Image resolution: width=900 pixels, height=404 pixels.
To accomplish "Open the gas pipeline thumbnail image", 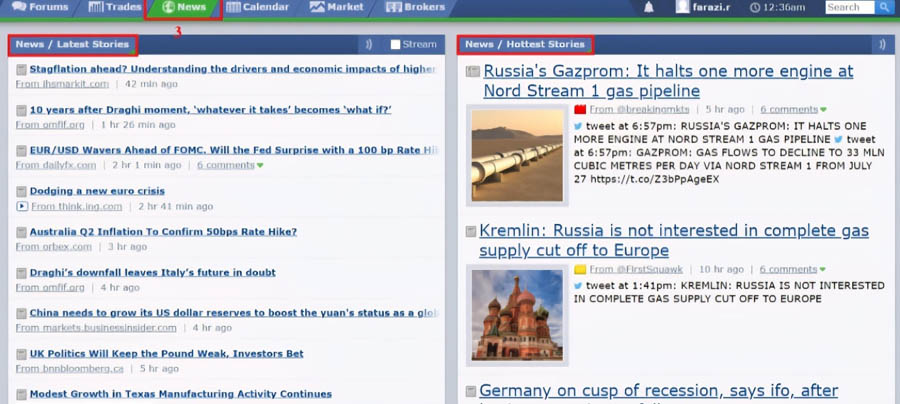I will click(x=517, y=155).
